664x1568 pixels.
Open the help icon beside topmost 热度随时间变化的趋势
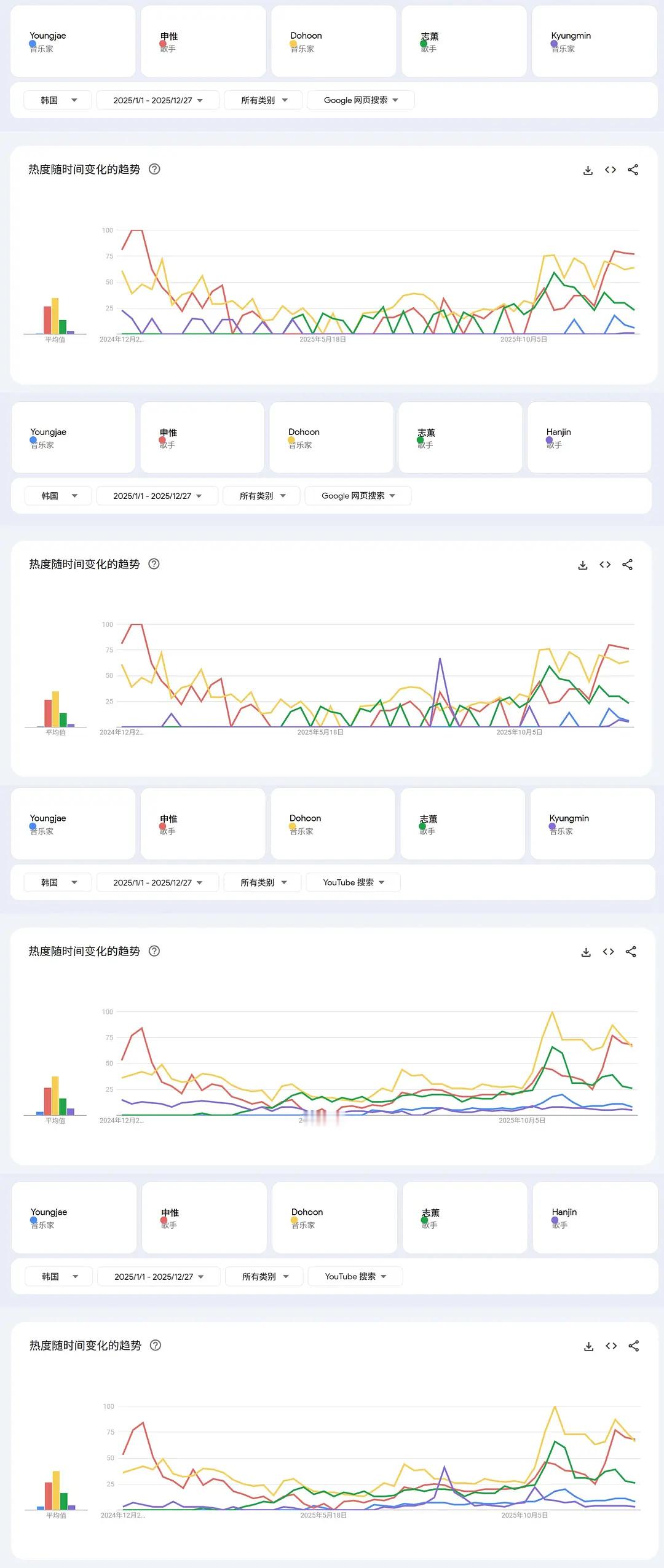click(155, 169)
